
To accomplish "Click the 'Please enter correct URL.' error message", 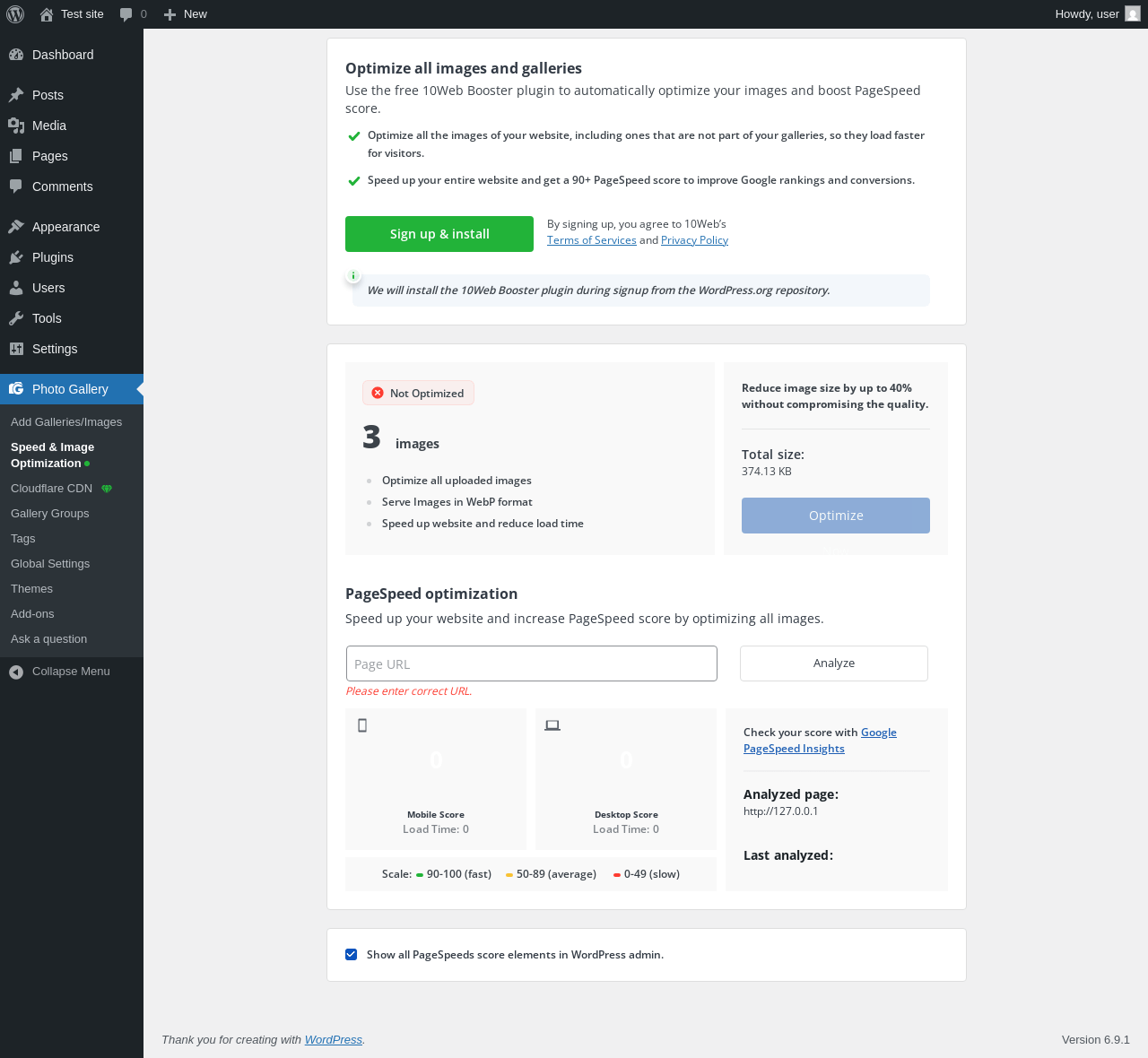I will coord(409,691).
